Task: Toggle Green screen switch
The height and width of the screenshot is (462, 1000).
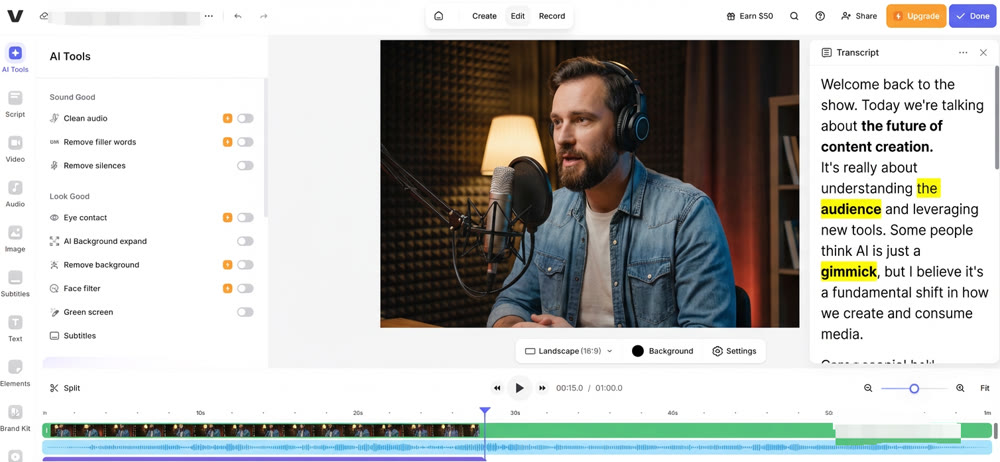Action: point(245,312)
